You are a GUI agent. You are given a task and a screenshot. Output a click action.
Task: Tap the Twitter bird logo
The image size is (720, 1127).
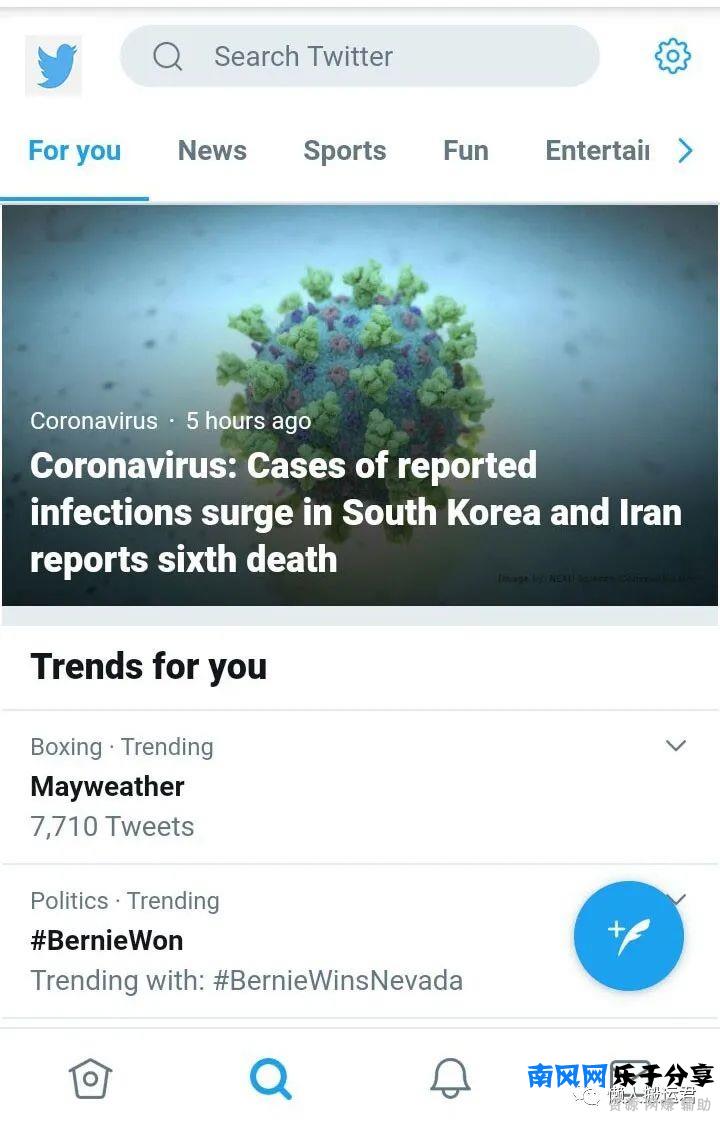(54, 66)
